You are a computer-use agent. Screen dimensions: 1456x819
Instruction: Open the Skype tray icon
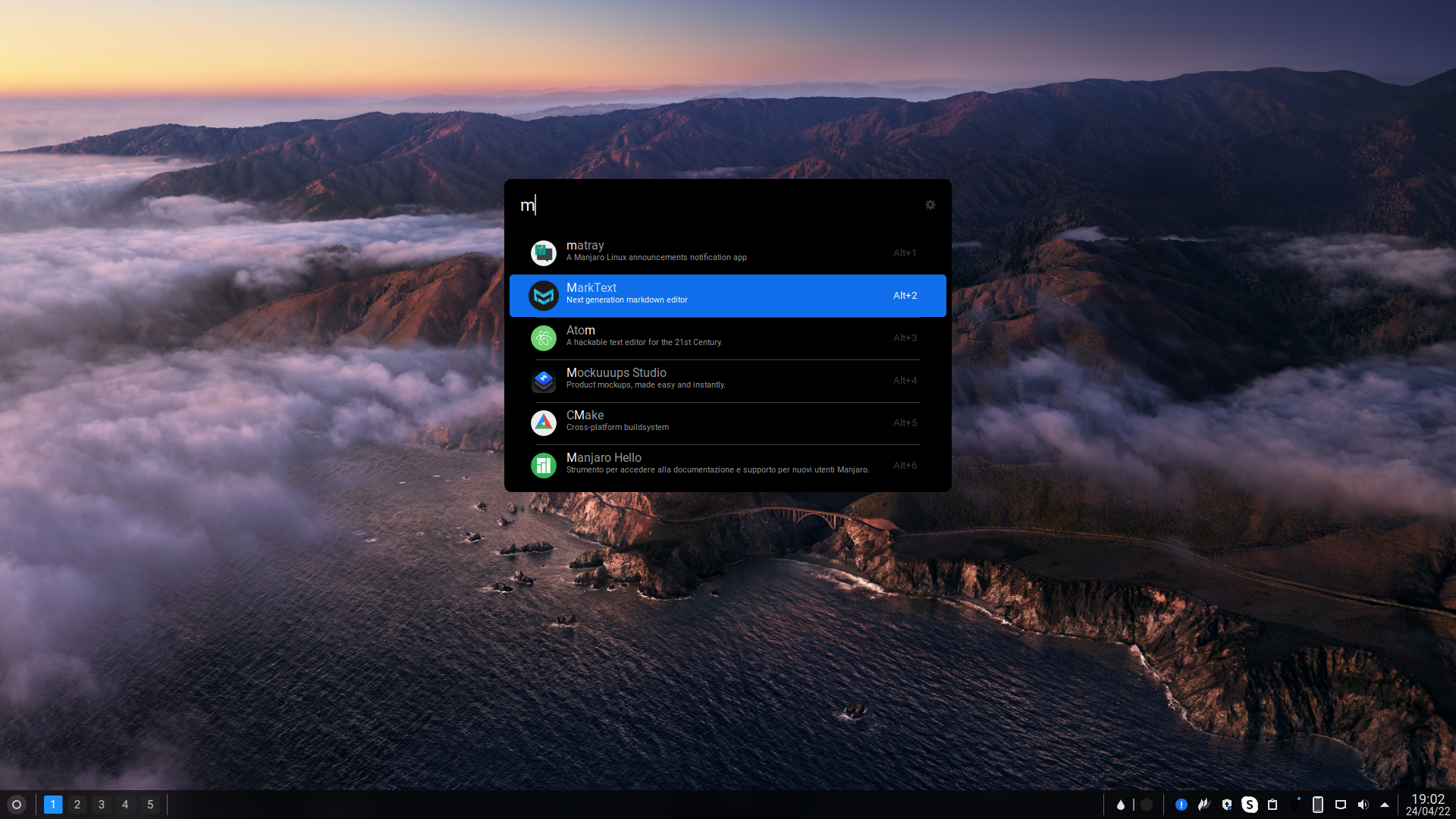pos(1249,805)
